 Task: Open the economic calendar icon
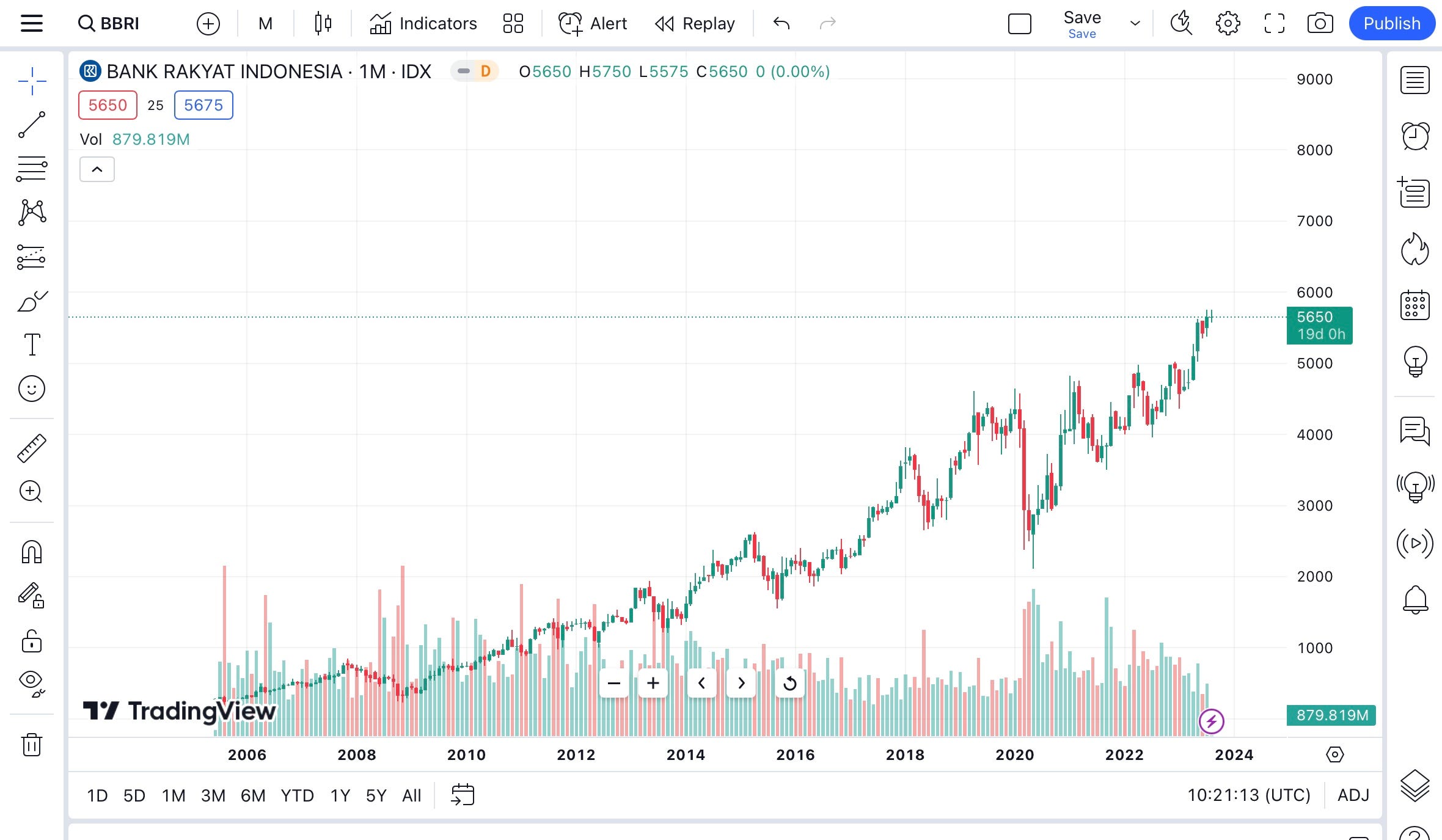pyautogui.click(x=1415, y=305)
